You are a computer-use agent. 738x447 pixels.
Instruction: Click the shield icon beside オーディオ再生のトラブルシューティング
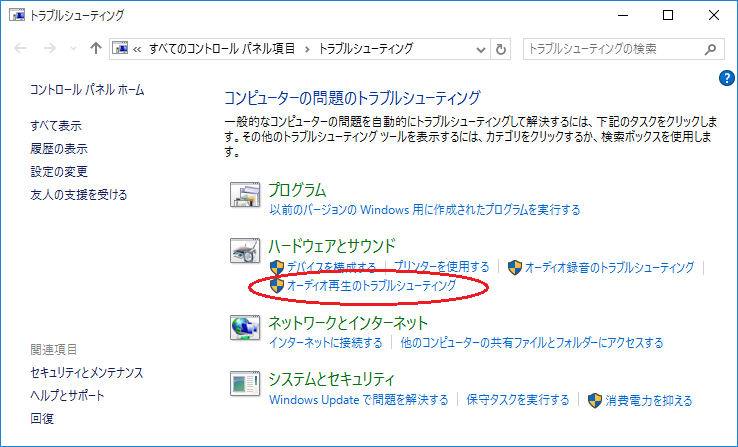tap(277, 285)
